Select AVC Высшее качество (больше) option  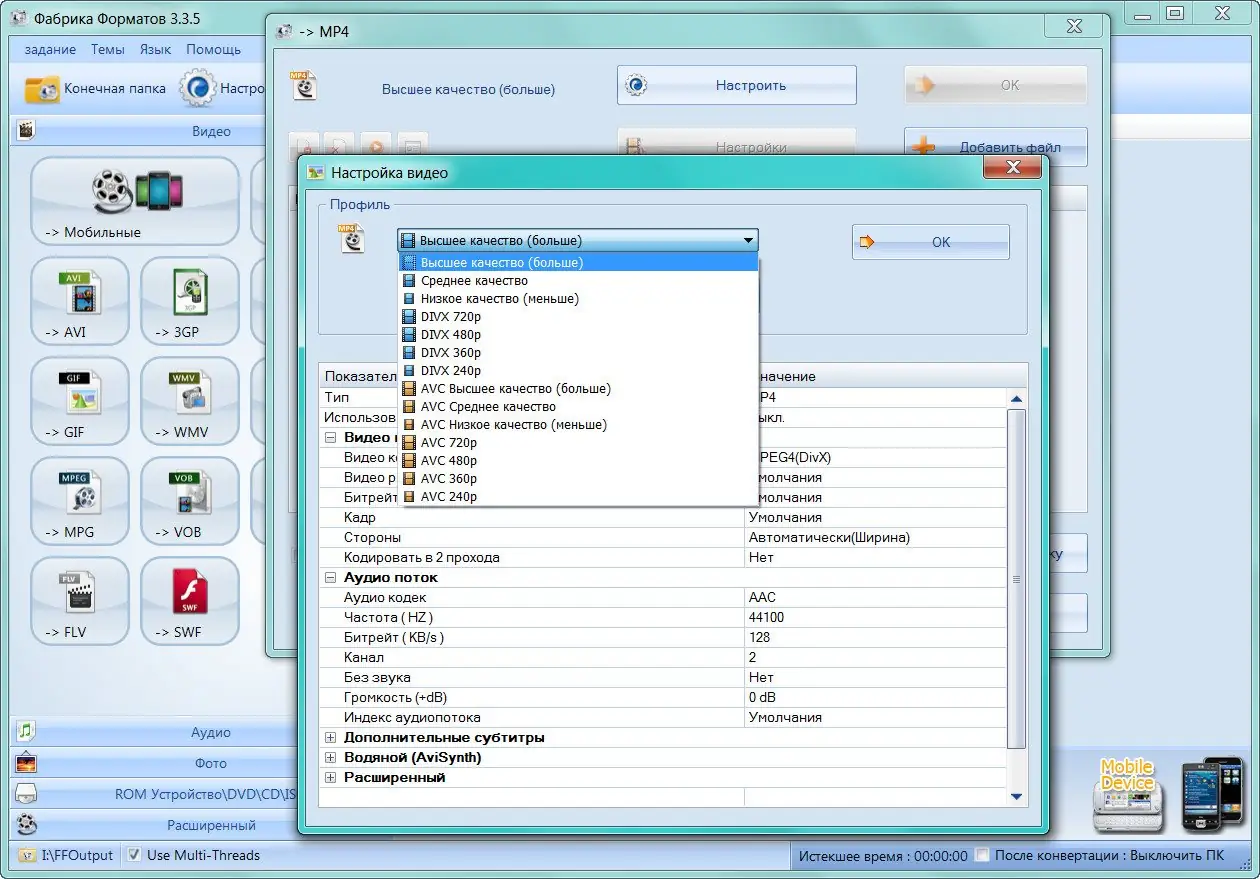click(x=578, y=389)
